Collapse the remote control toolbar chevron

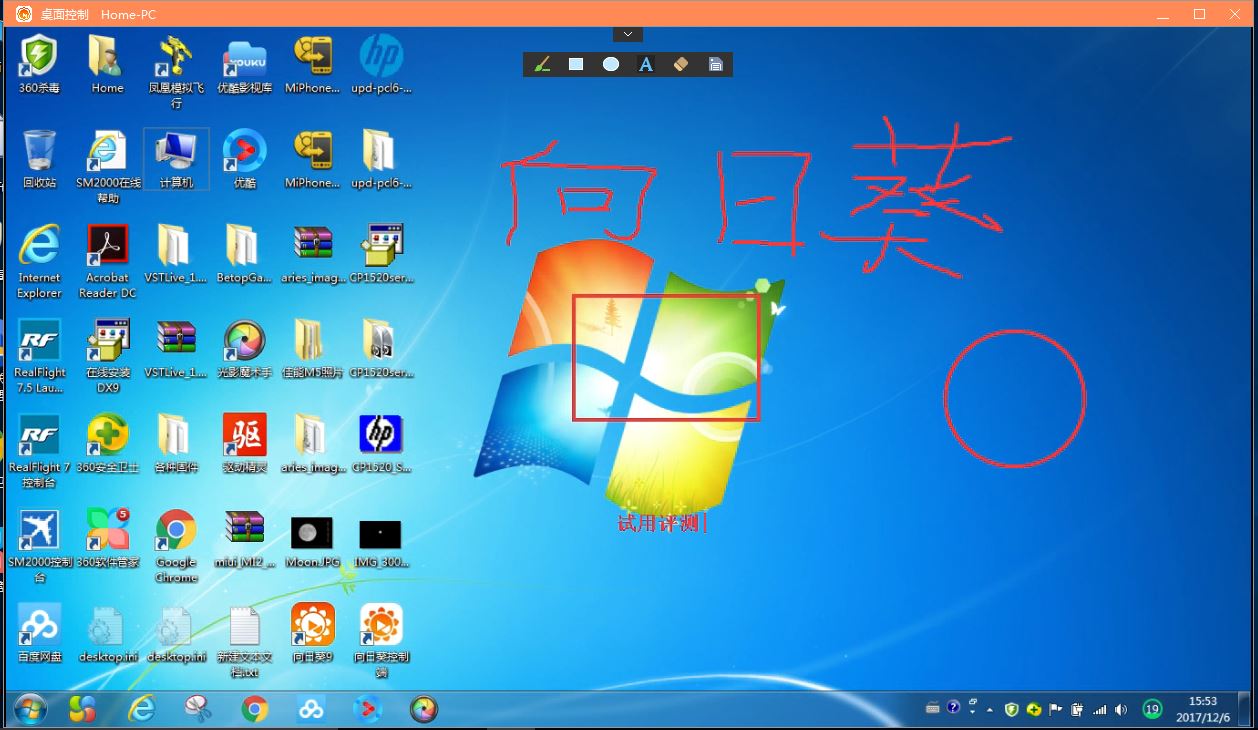(x=627, y=34)
